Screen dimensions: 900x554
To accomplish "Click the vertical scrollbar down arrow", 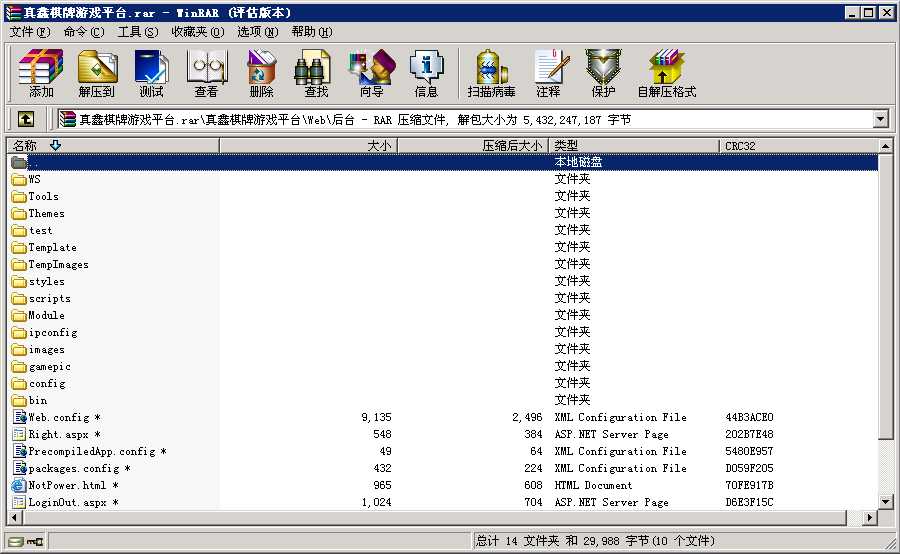I will [x=886, y=502].
